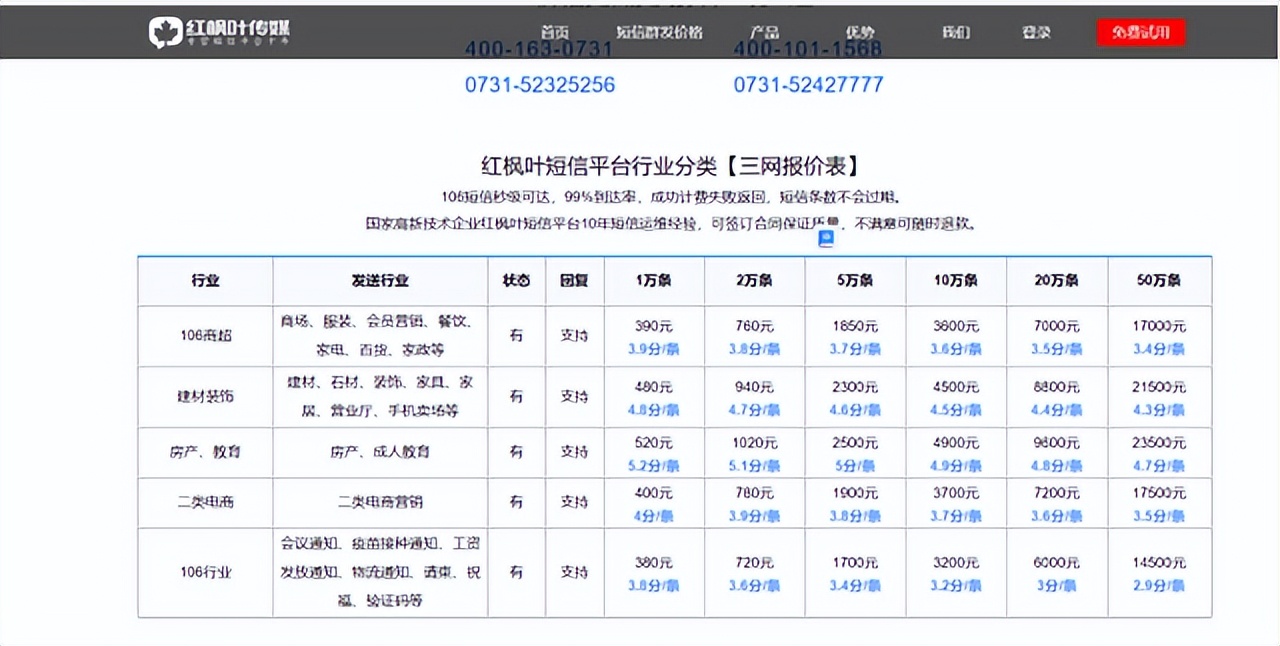This screenshot has height=646, width=1280.
Task: Select the 产品 menu item
Action: pos(765,32)
